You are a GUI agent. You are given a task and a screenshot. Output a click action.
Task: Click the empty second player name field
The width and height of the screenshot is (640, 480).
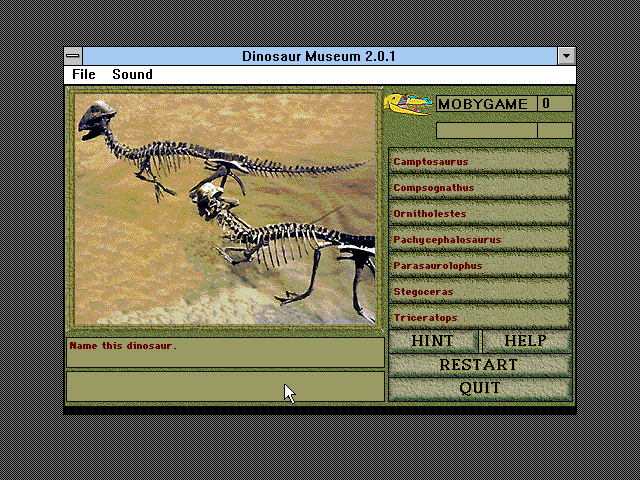pyautogui.click(x=486, y=130)
